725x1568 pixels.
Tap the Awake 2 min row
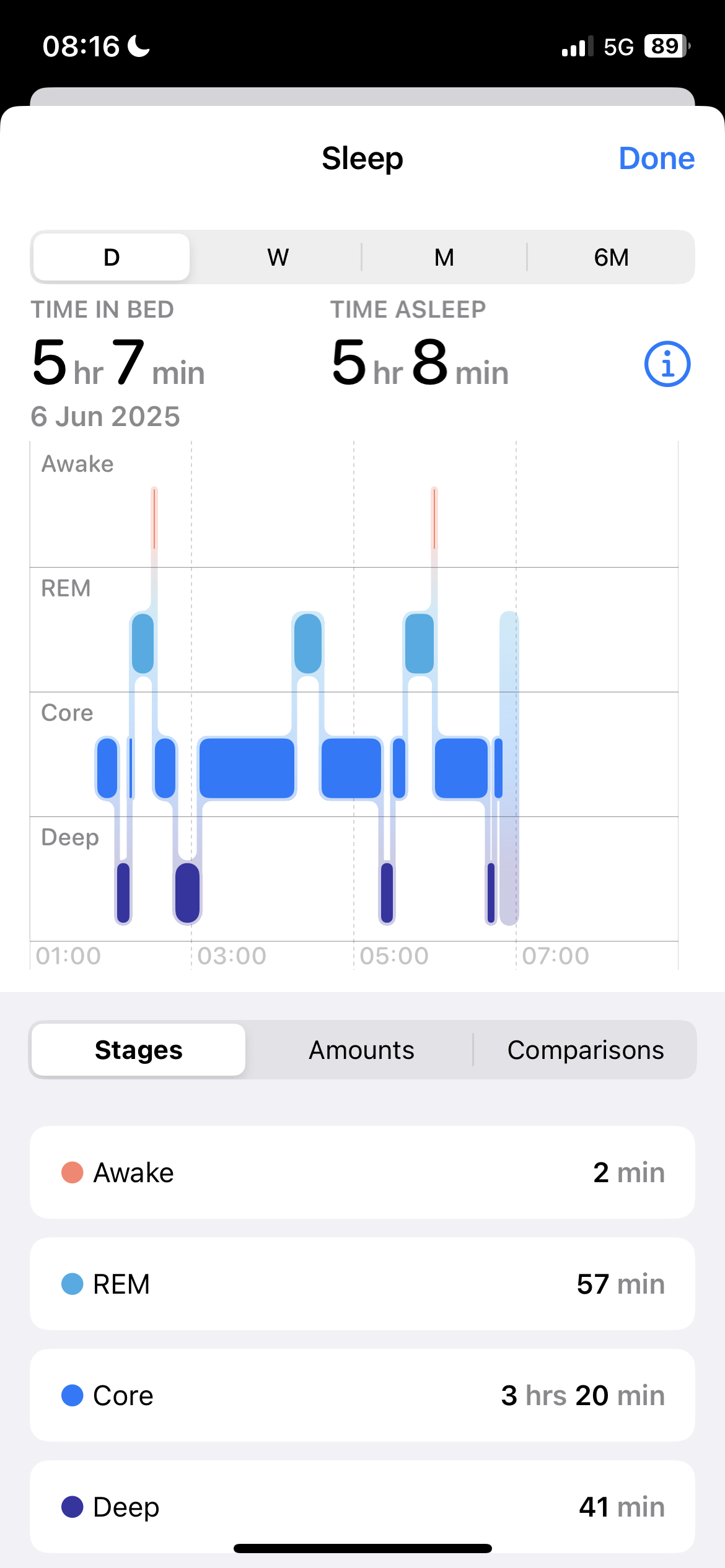(x=362, y=1172)
